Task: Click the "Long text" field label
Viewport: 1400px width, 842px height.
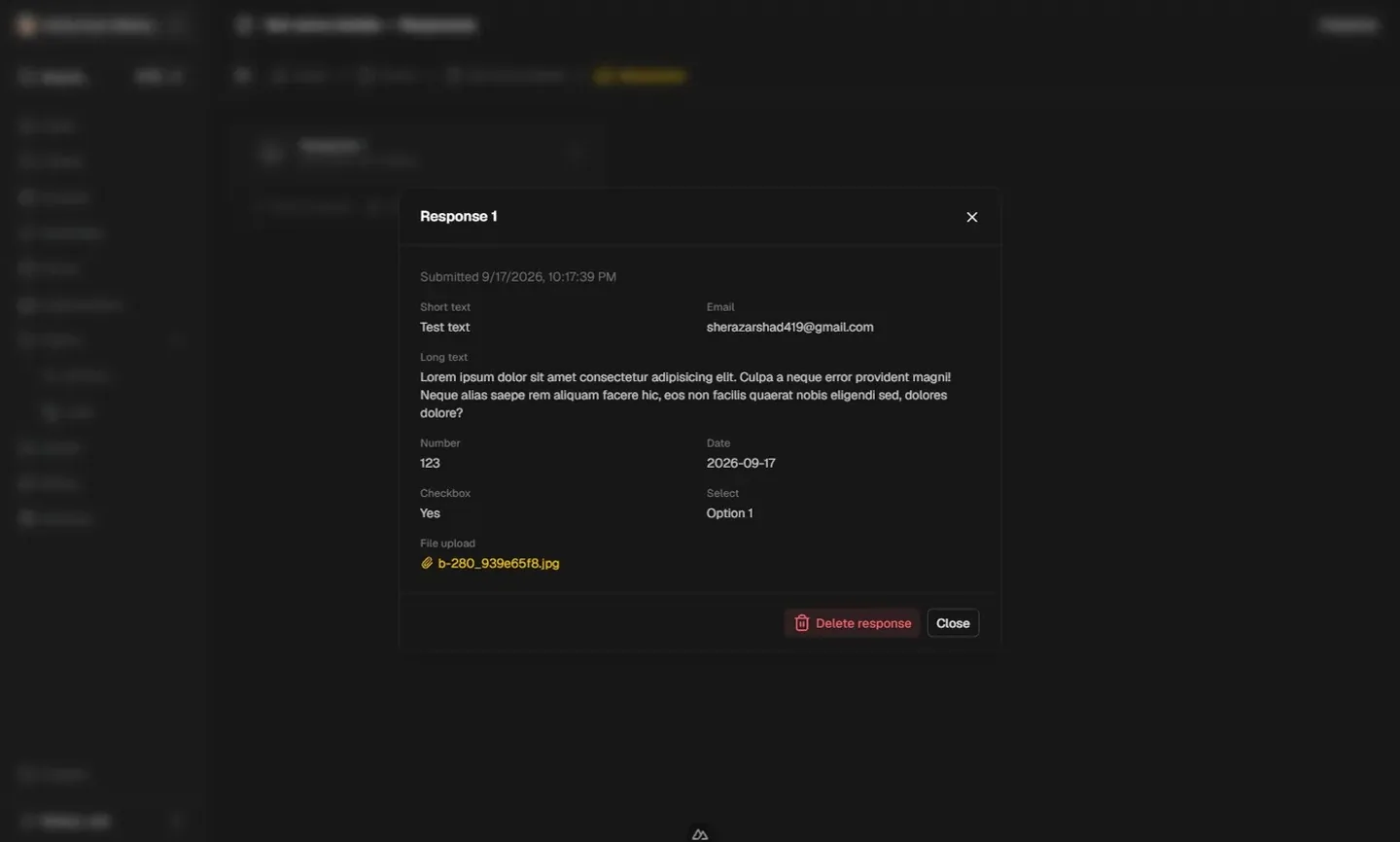Action: (x=443, y=357)
